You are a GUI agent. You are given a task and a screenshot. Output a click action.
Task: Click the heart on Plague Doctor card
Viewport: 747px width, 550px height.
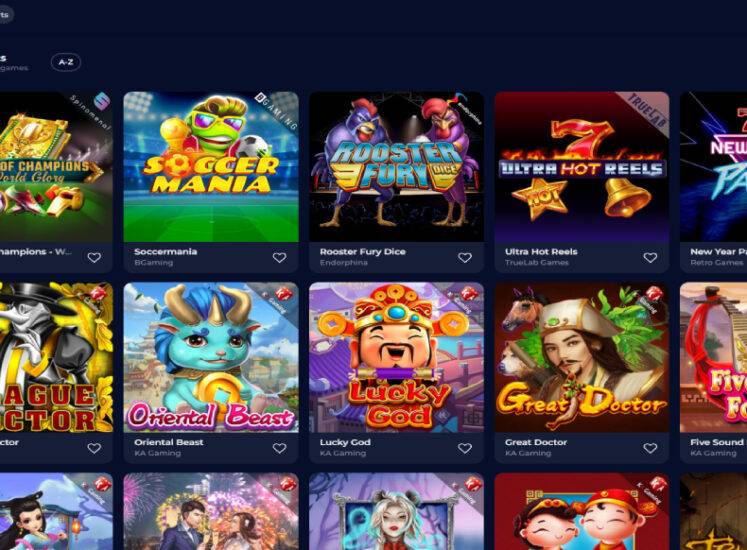coord(94,448)
